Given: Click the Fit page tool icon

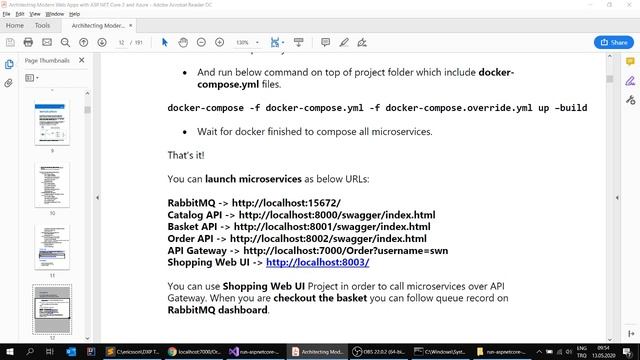Looking at the screenshot, I should click(275, 42).
